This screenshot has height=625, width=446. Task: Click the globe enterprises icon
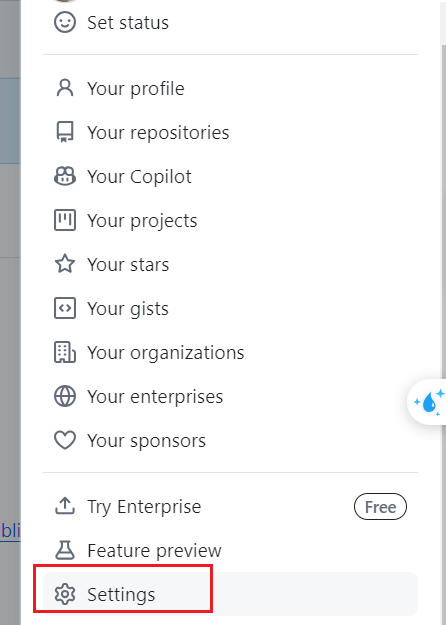(x=65, y=396)
